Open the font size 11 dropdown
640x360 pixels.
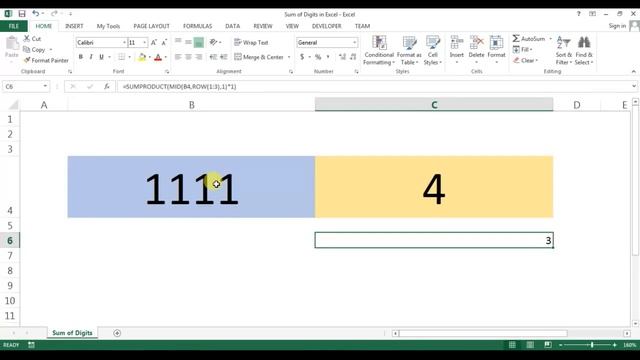tap(144, 42)
